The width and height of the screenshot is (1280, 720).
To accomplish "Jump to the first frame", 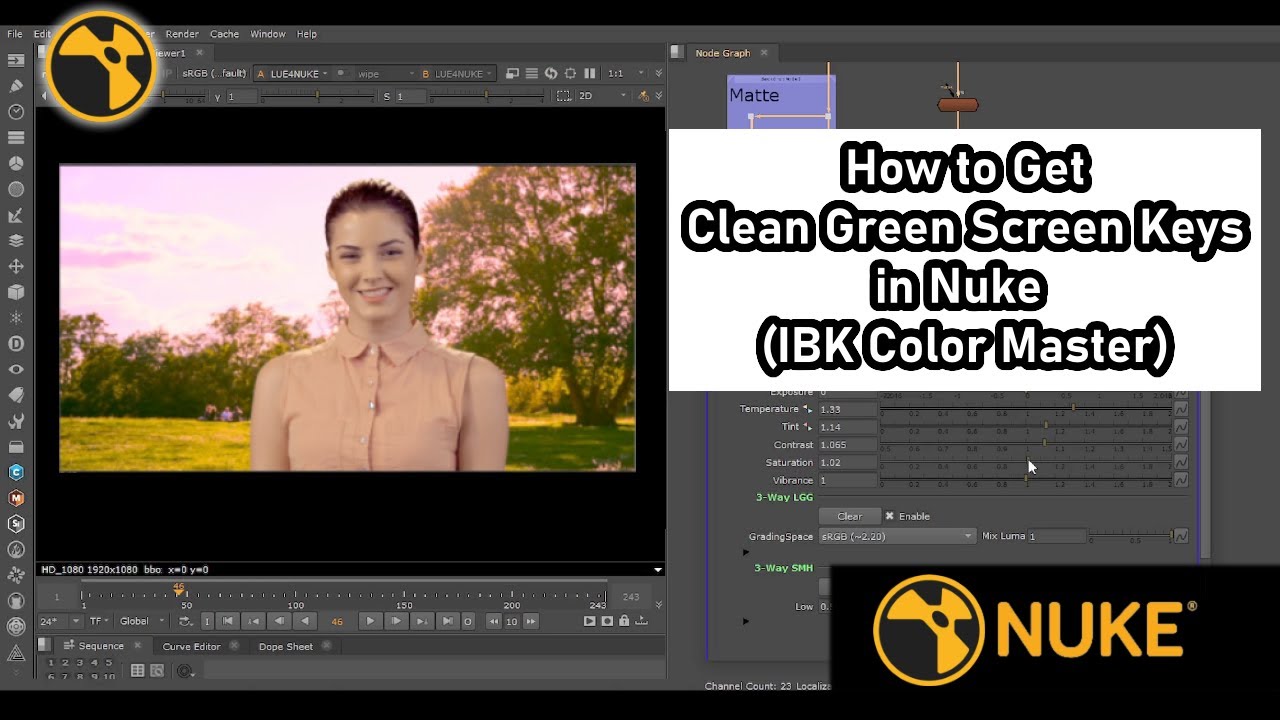I will tap(228, 621).
